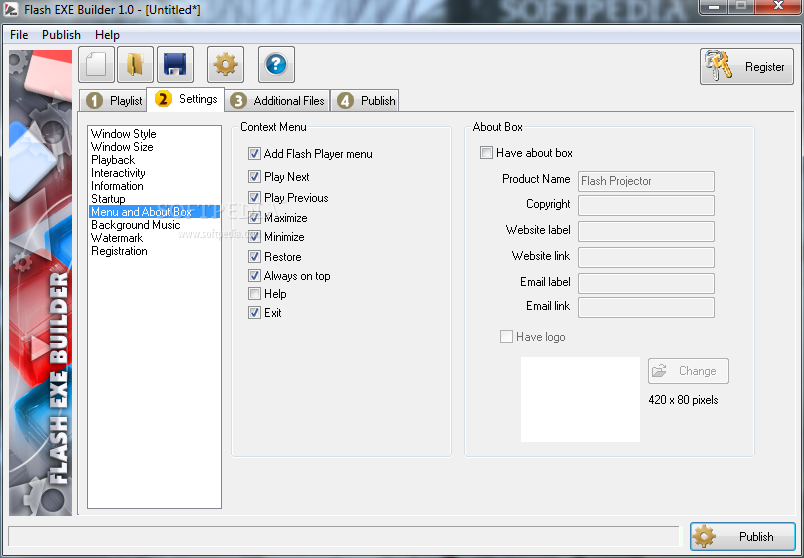The height and width of the screenshot is (558, 804).
Task: Click the Change logo button
Action: click(688, 371)
